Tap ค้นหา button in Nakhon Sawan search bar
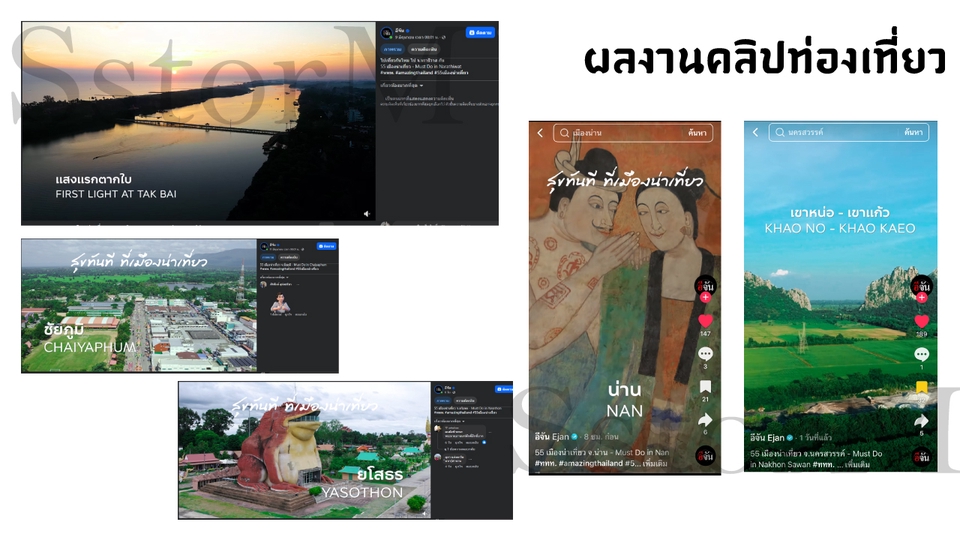 tap(913, 132)
